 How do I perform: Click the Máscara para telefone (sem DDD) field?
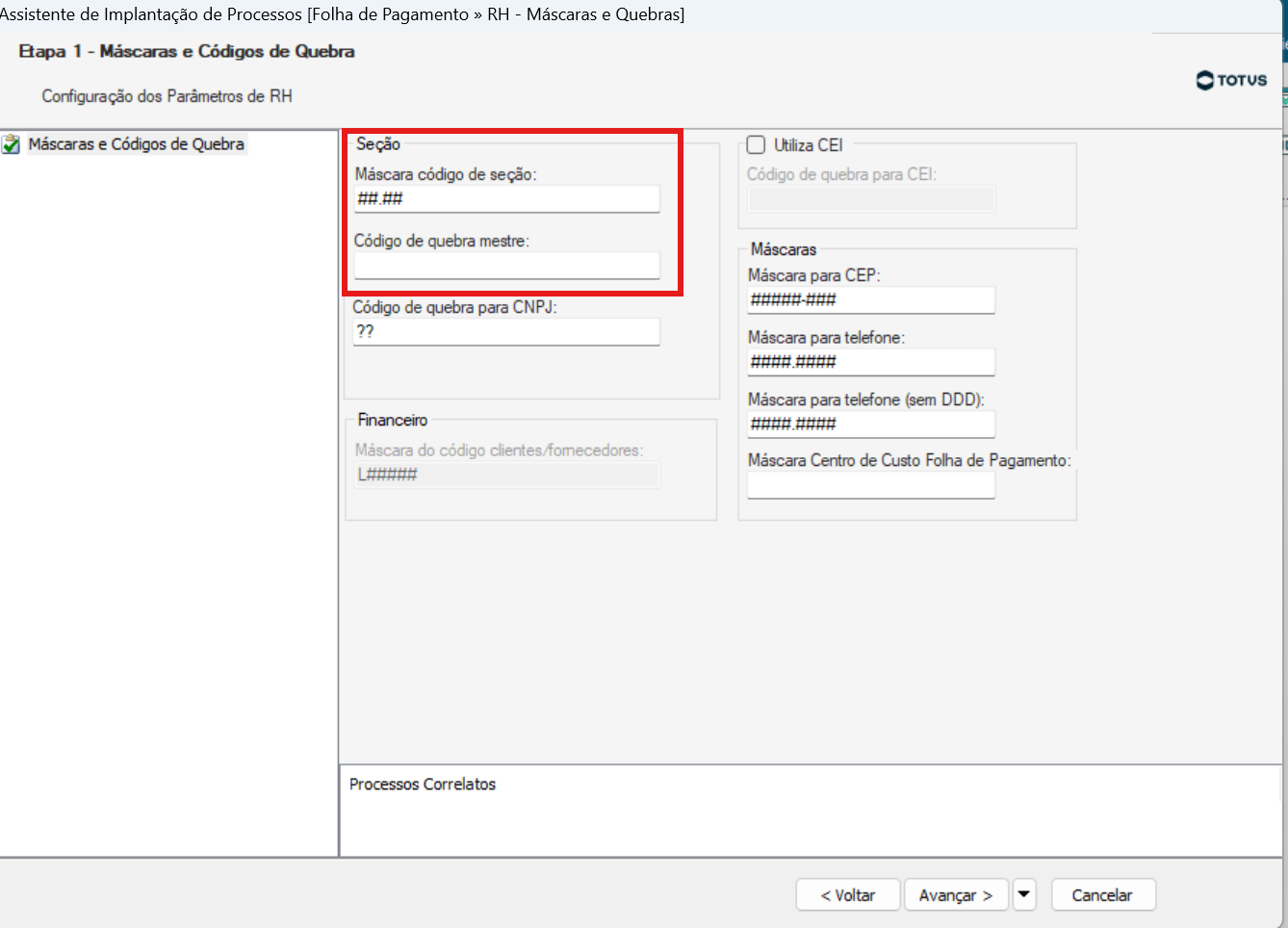871,425
